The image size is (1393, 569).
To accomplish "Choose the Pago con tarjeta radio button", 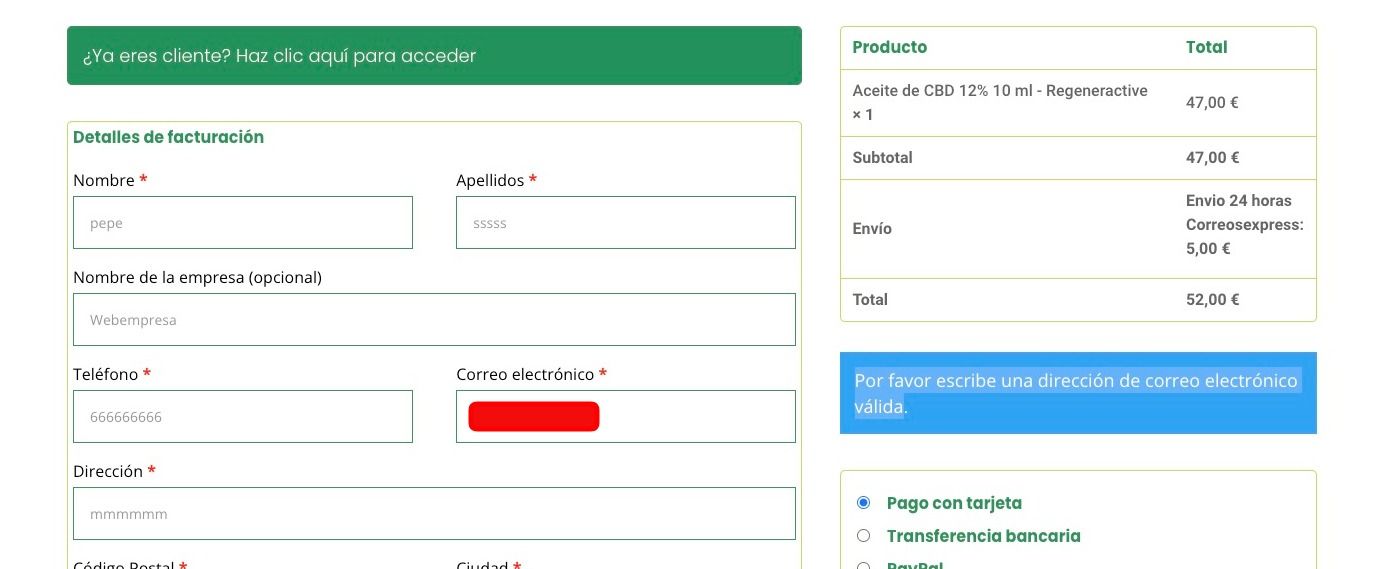I will click(x=864, y=503).
